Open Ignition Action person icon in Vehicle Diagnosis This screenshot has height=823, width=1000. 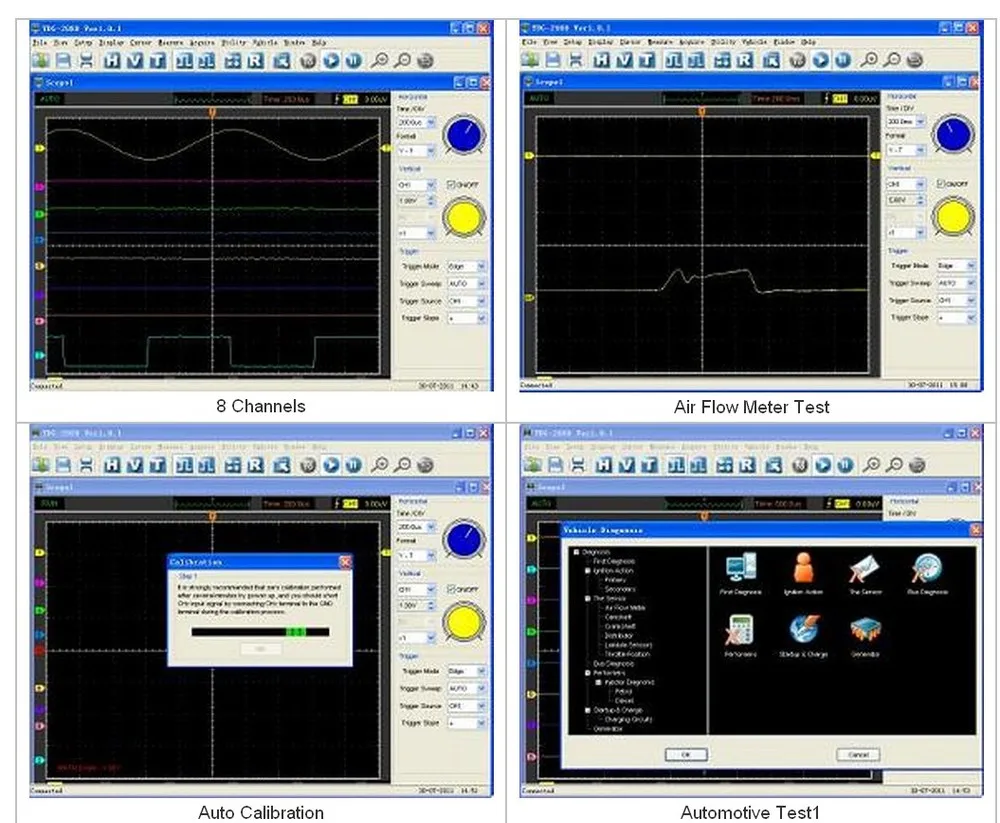coord(803,568)
